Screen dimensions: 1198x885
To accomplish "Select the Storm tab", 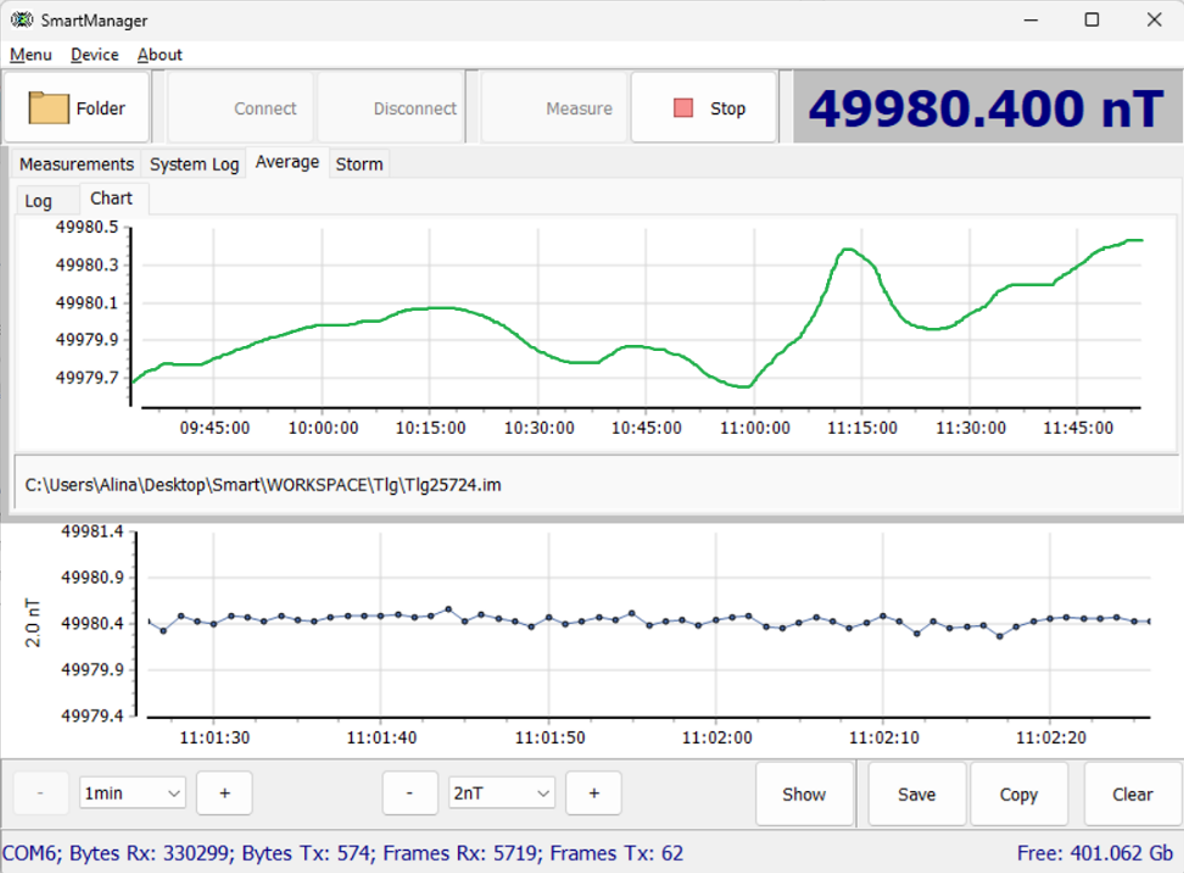I will [x=359, y=164].
